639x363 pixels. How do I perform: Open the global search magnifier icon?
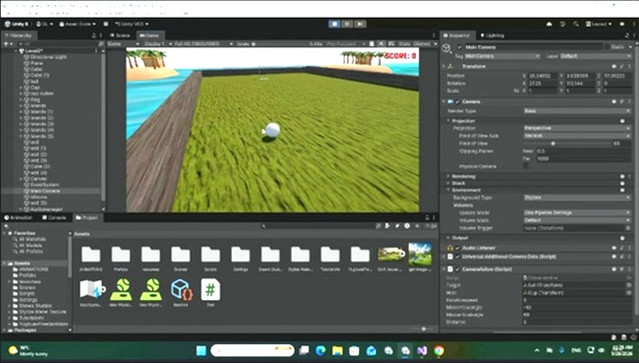click(x=576, y=24)
